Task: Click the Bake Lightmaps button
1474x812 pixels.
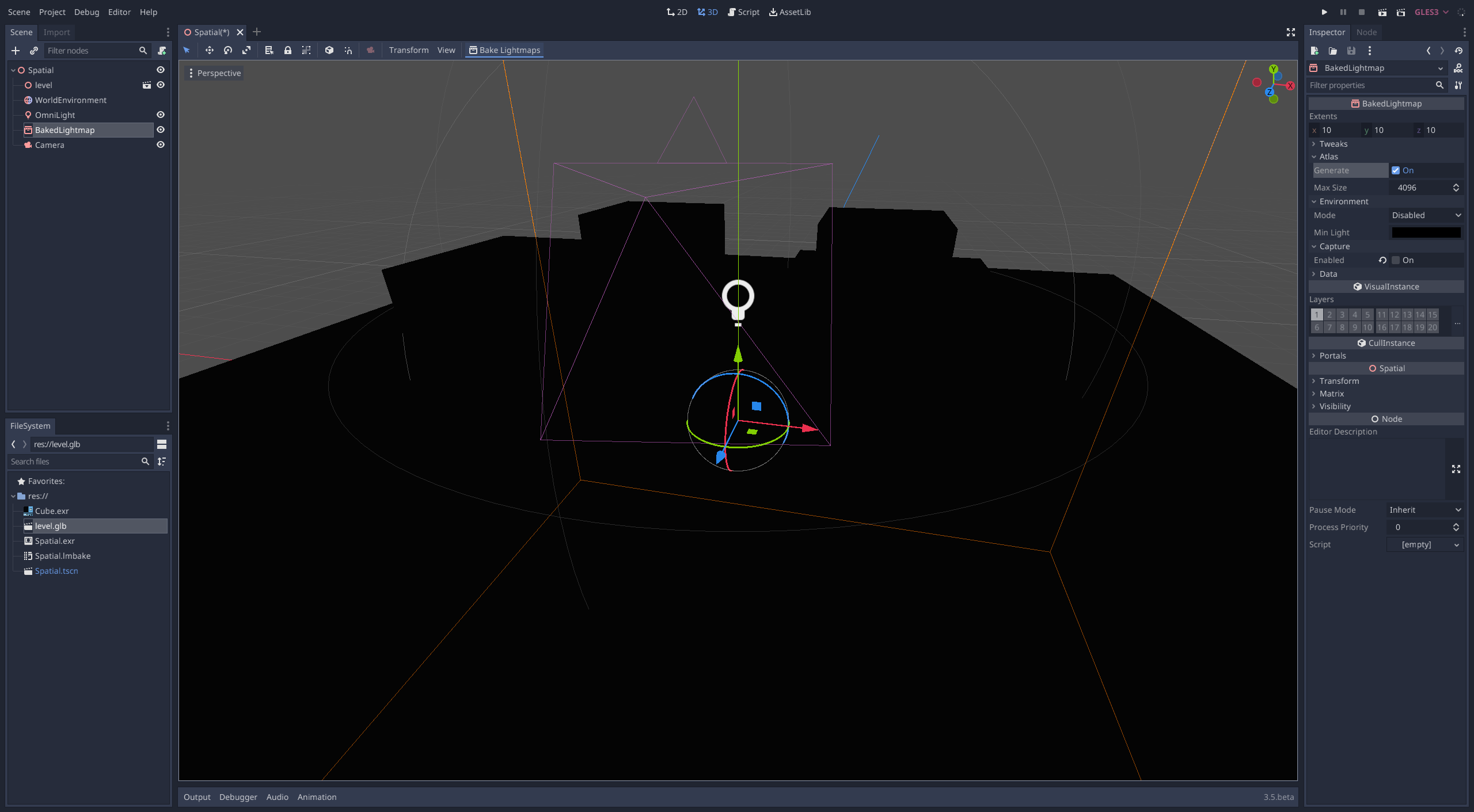Action: pos(504,50)
